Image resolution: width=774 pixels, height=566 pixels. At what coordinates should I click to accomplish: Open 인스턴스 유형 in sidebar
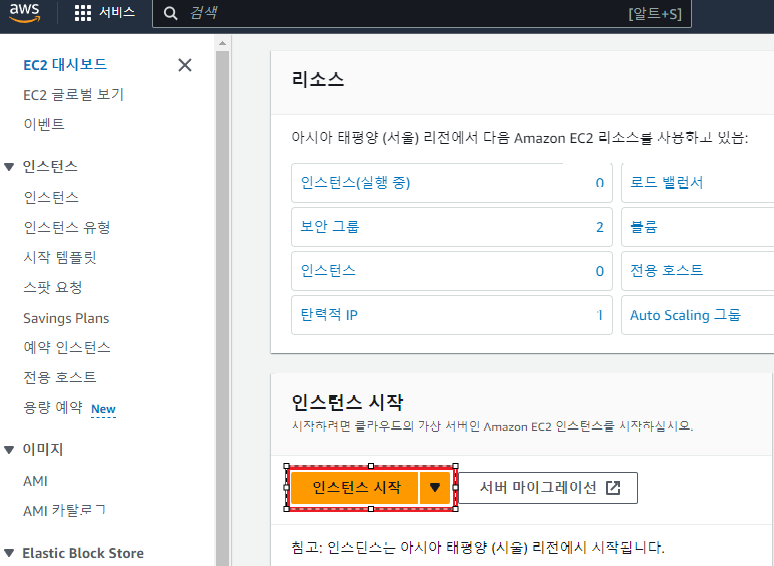[67, 227]
